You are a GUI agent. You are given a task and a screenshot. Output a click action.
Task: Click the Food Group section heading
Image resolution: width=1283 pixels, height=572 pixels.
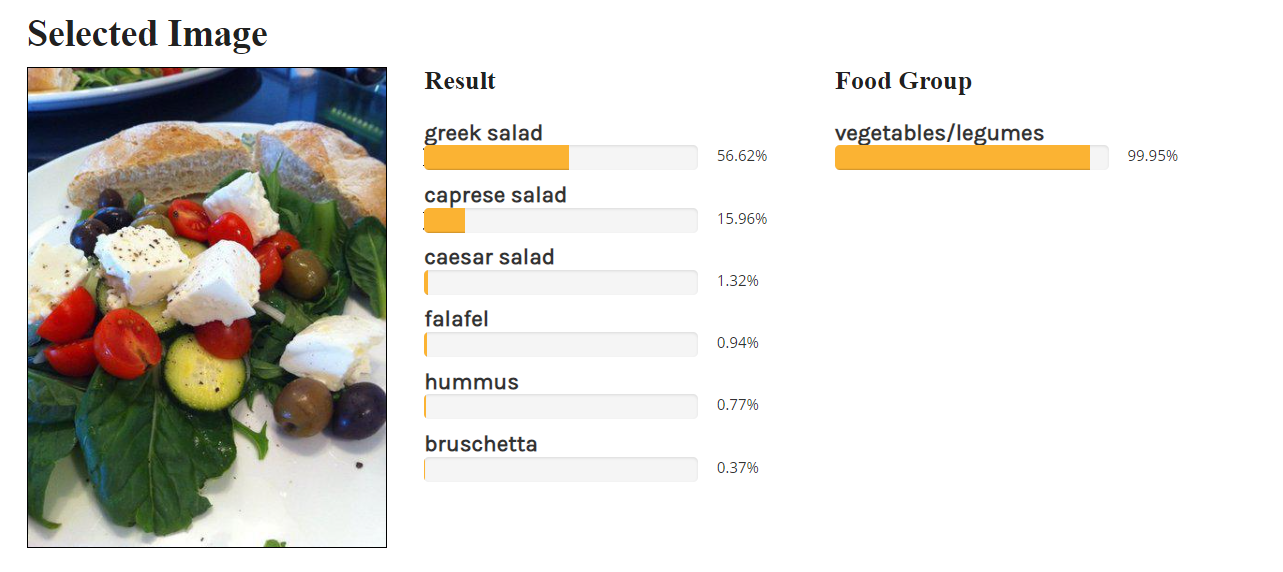(903, 81)
